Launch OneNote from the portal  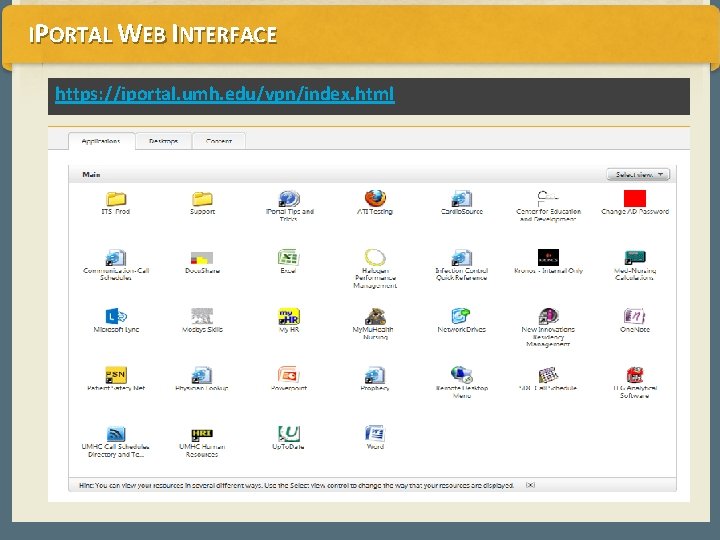[635, 316]
